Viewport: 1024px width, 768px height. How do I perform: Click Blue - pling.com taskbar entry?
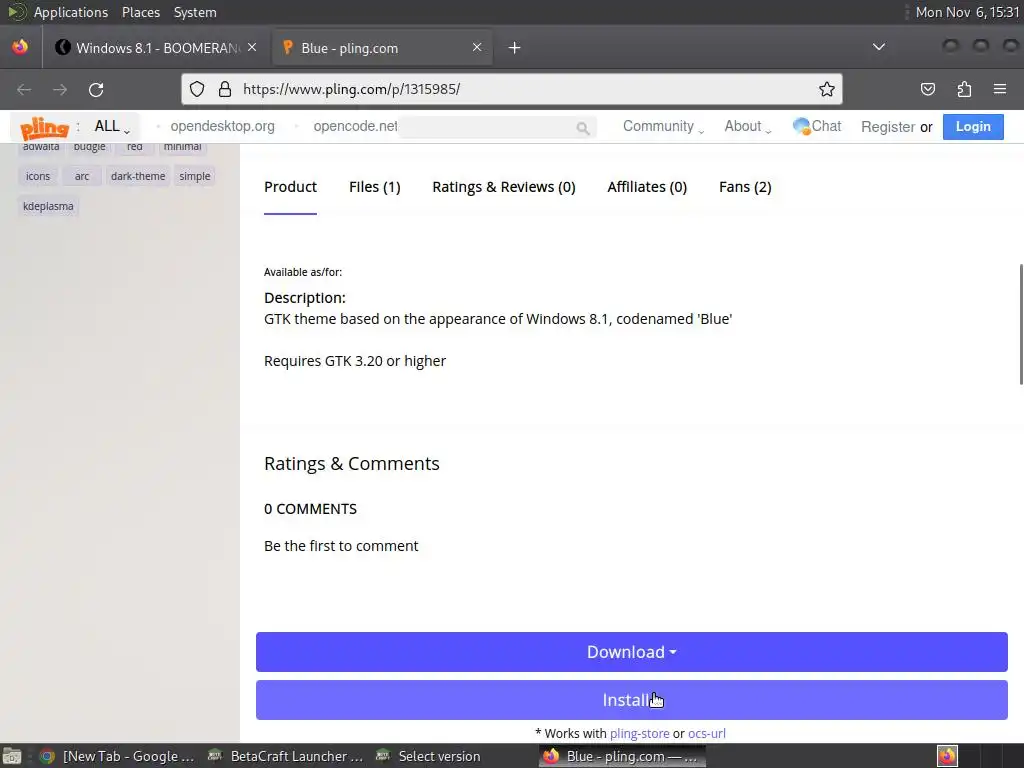(622, 756)
